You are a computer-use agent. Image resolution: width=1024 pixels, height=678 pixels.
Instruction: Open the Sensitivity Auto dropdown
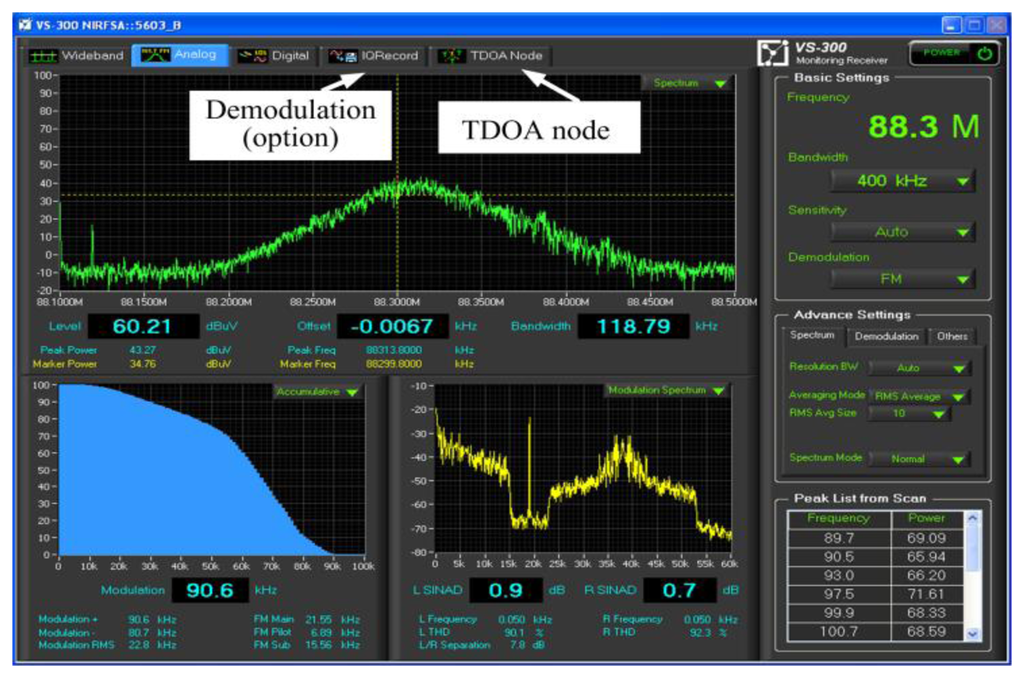click(902, 232)
